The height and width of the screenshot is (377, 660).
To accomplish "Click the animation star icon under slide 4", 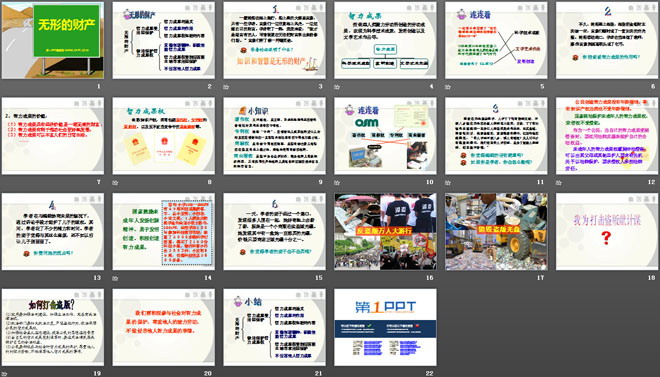I will (337, 87).
